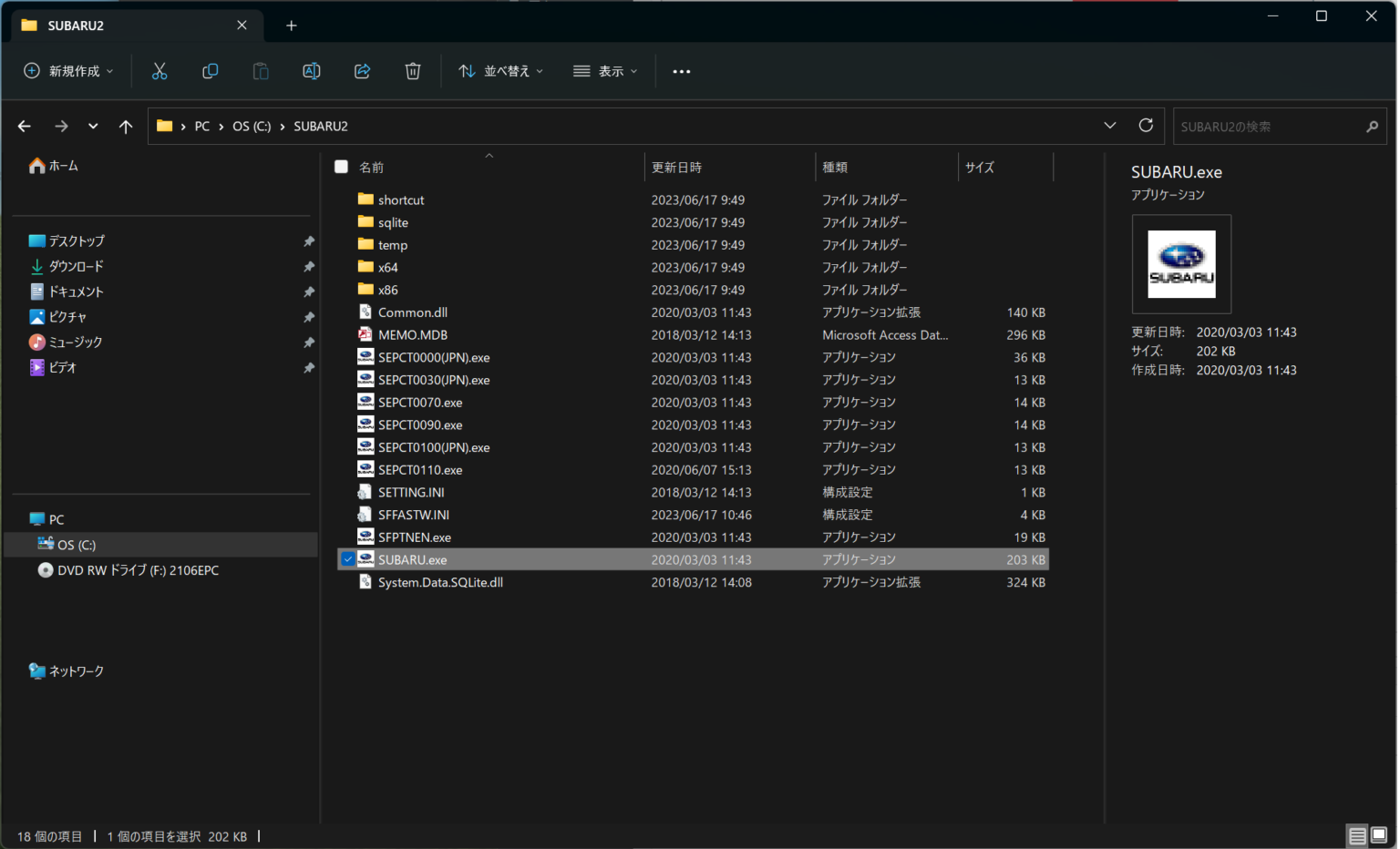Switch to details view in status bar

coord(1357,835)
